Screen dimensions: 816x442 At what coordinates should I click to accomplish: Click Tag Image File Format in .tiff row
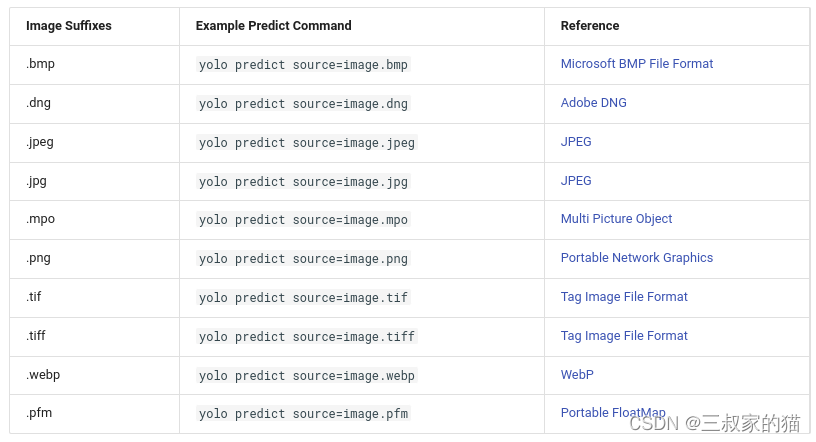pyautogui.click(x=624, y=336)
